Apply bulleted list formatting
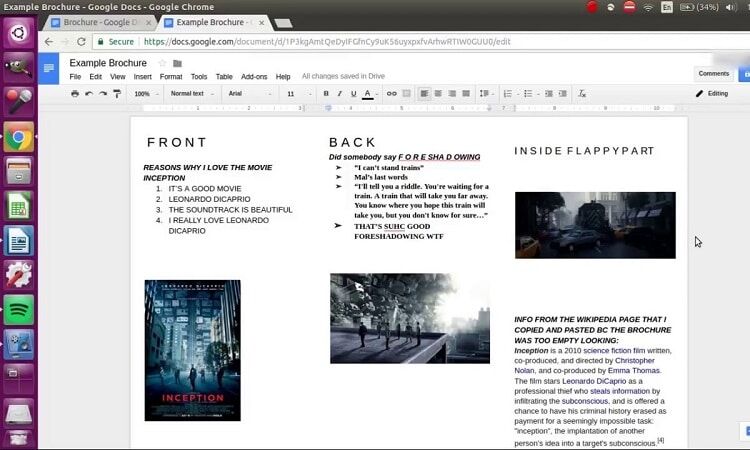This screenshot has width=750, height=450. coord(528,94)
